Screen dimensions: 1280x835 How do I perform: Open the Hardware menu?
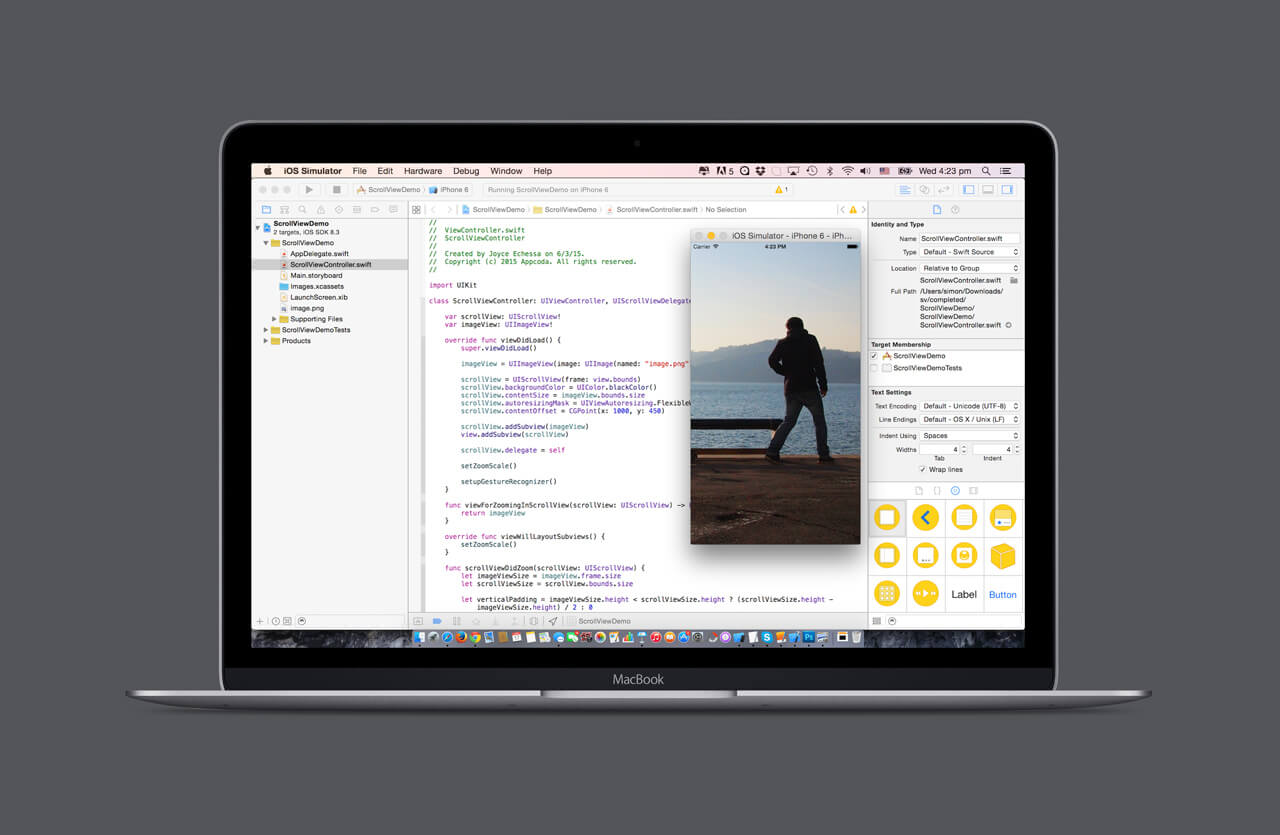click(x=423, y=170)
